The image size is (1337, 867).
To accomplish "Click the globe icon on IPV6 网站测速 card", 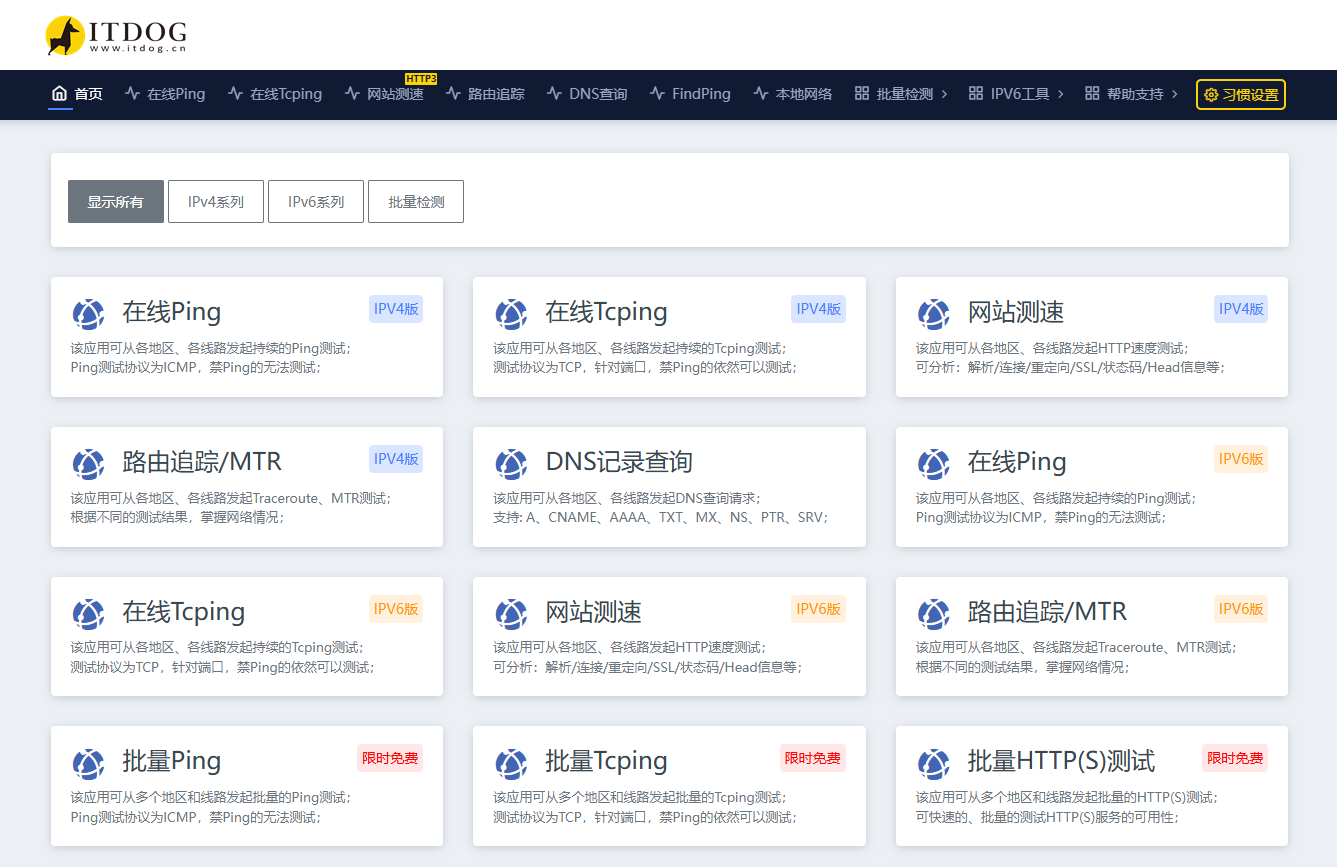I will [511, 613].
